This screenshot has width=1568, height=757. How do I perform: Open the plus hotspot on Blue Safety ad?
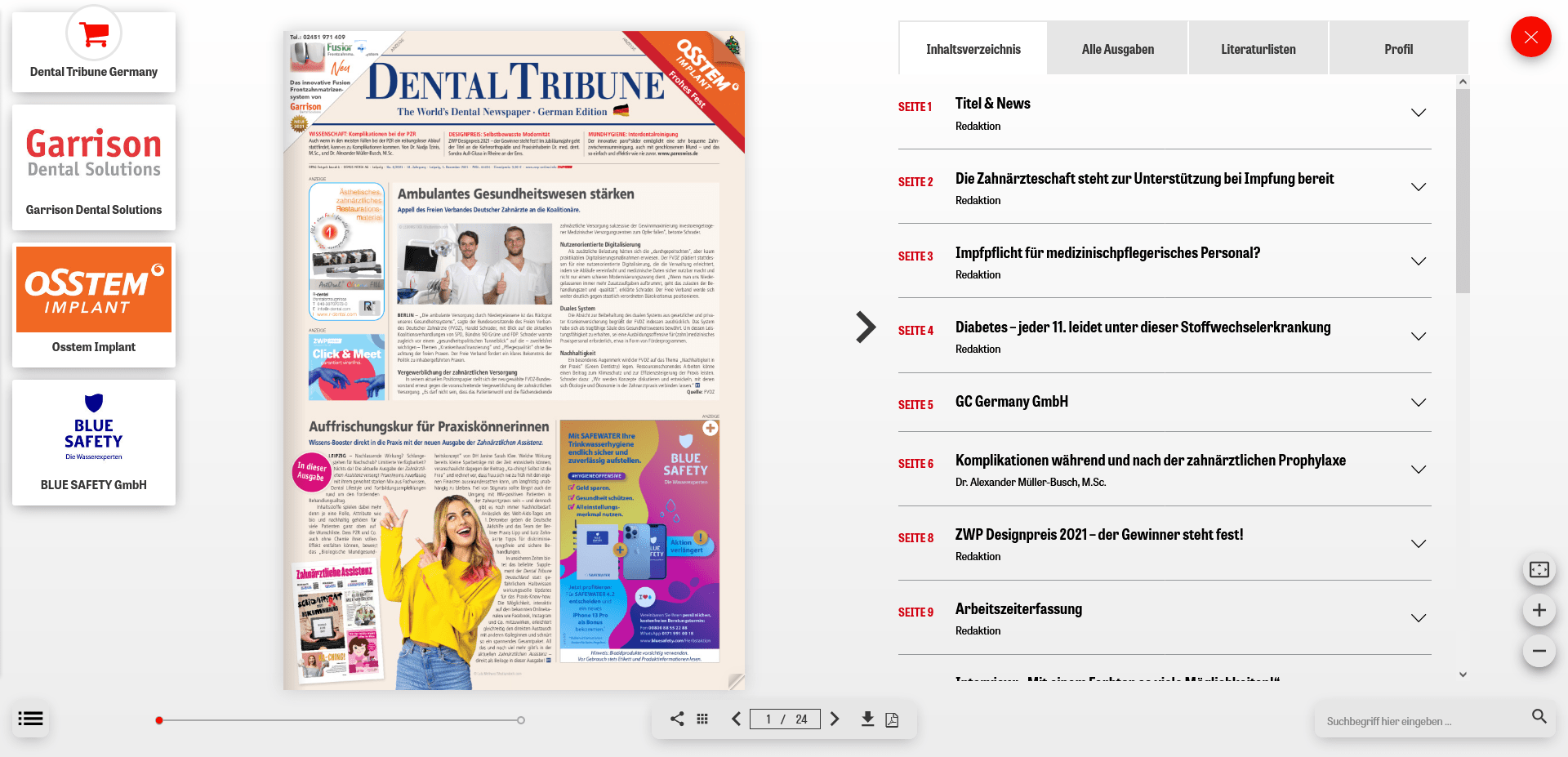click(x=710, y=428)
